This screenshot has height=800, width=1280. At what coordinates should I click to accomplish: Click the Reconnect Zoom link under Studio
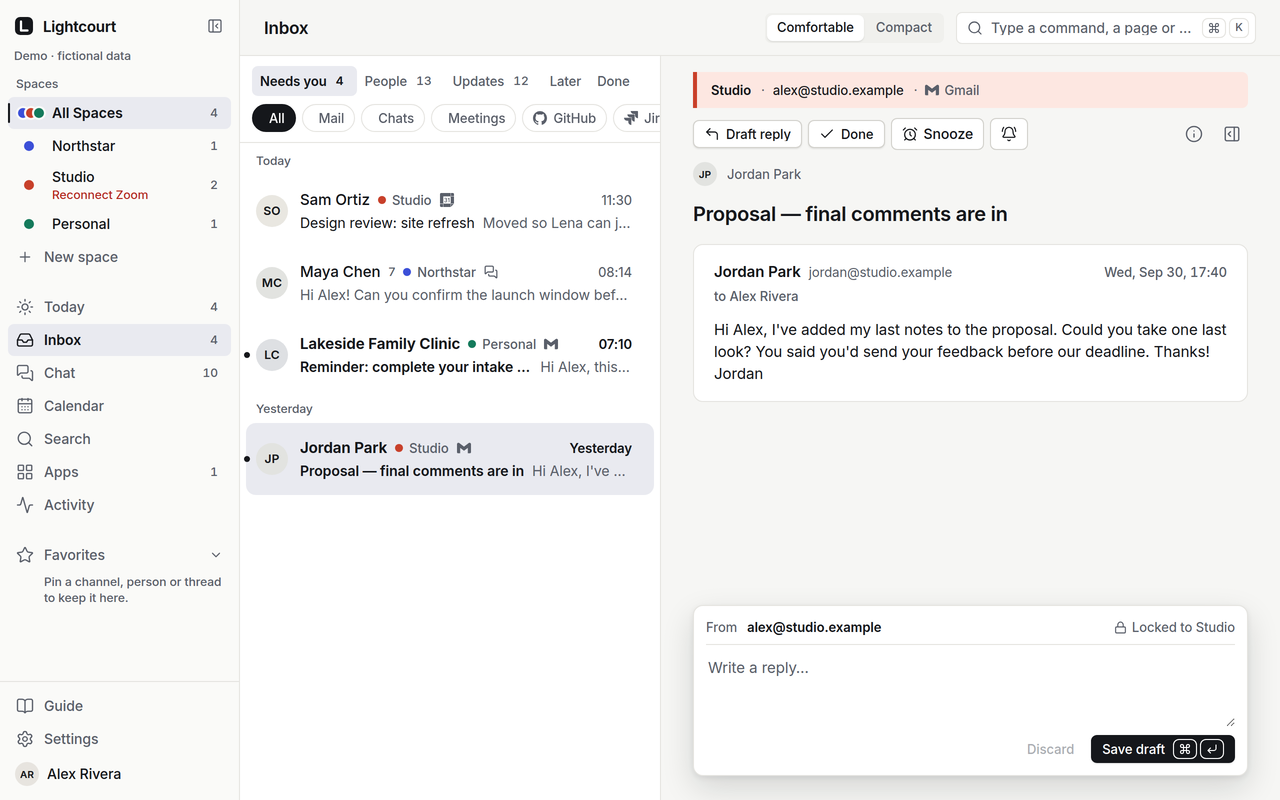(100, 195)
